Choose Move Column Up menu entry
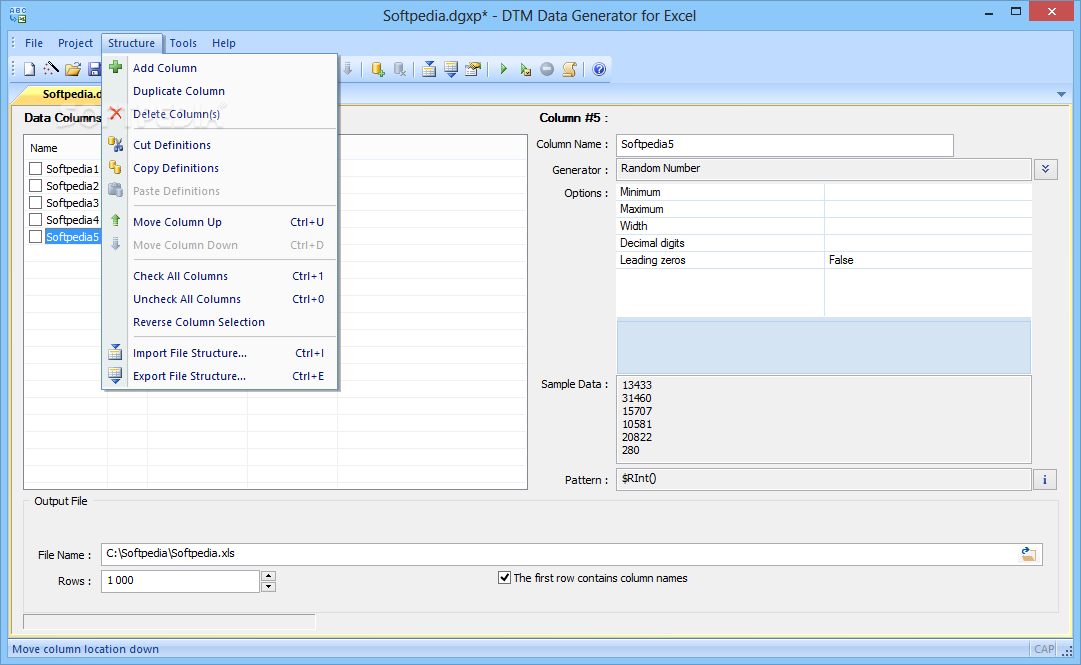The height and width of the screenshot is (665, 1081). [x=220, y=222]
